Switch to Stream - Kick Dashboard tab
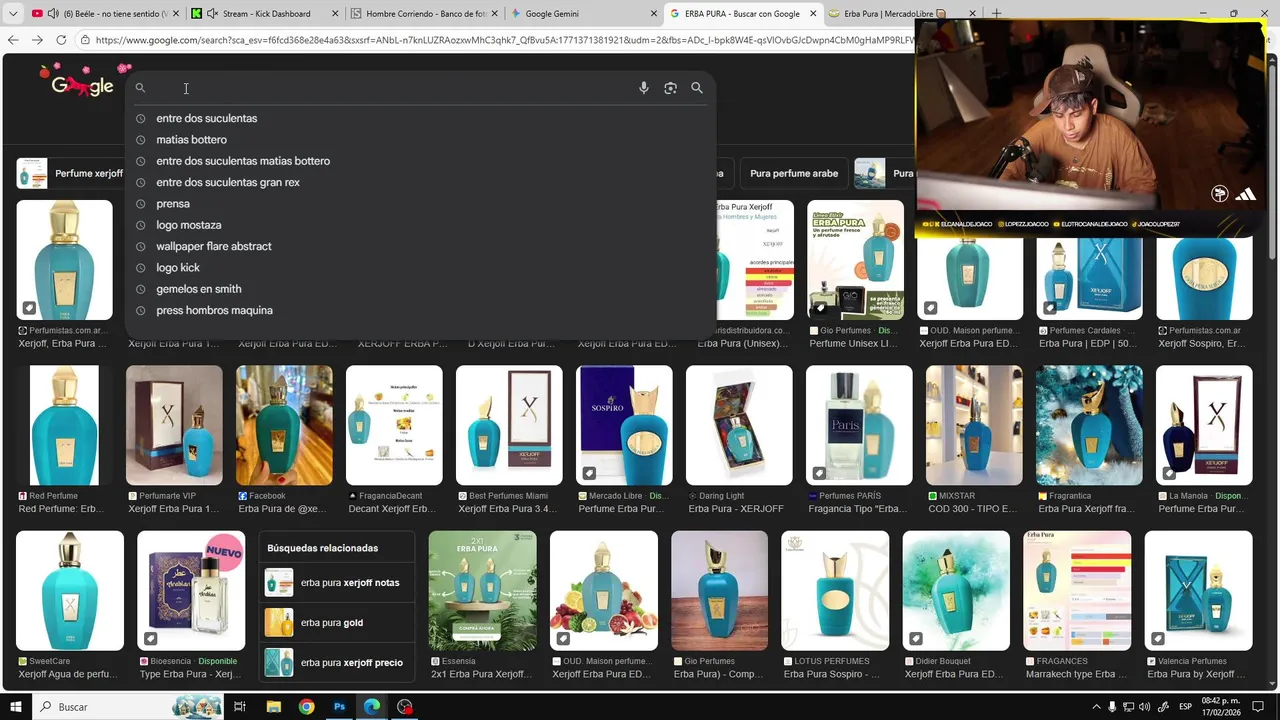The height and width of the screenshot is (720, 1280). click(265, 14)
